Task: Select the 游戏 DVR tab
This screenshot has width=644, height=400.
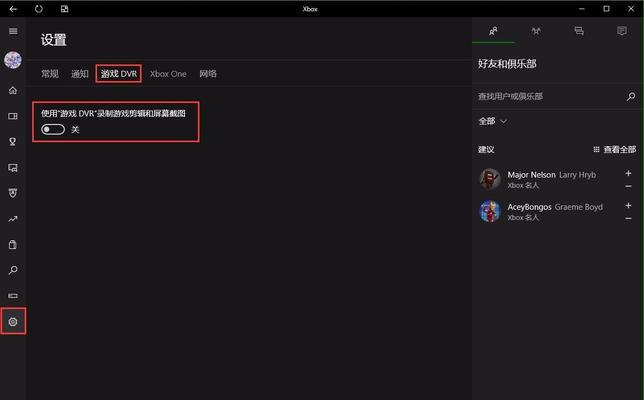Action: (119, 74)
